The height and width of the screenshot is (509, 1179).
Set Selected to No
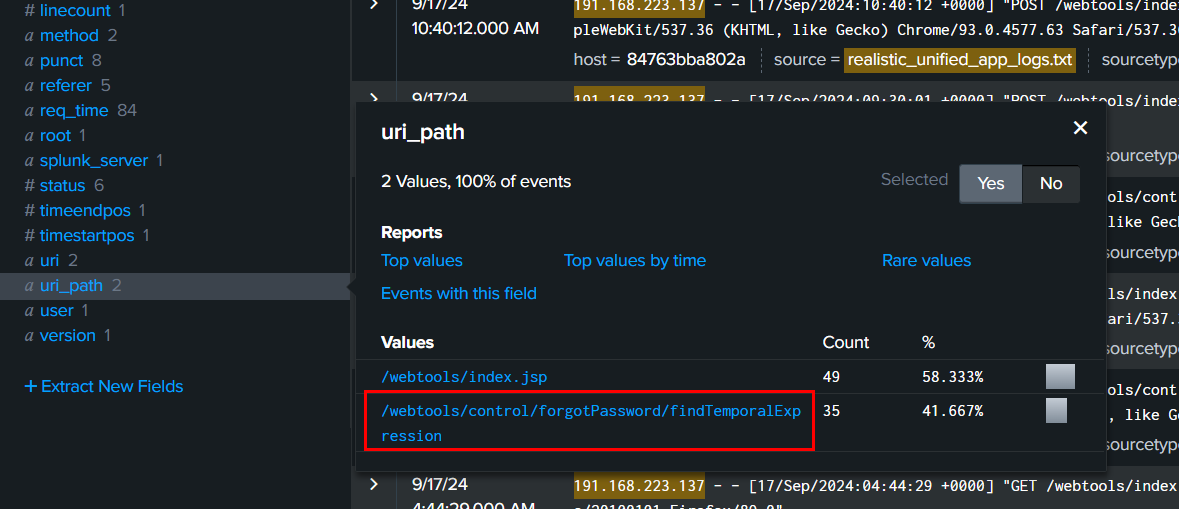(1051, 183)
